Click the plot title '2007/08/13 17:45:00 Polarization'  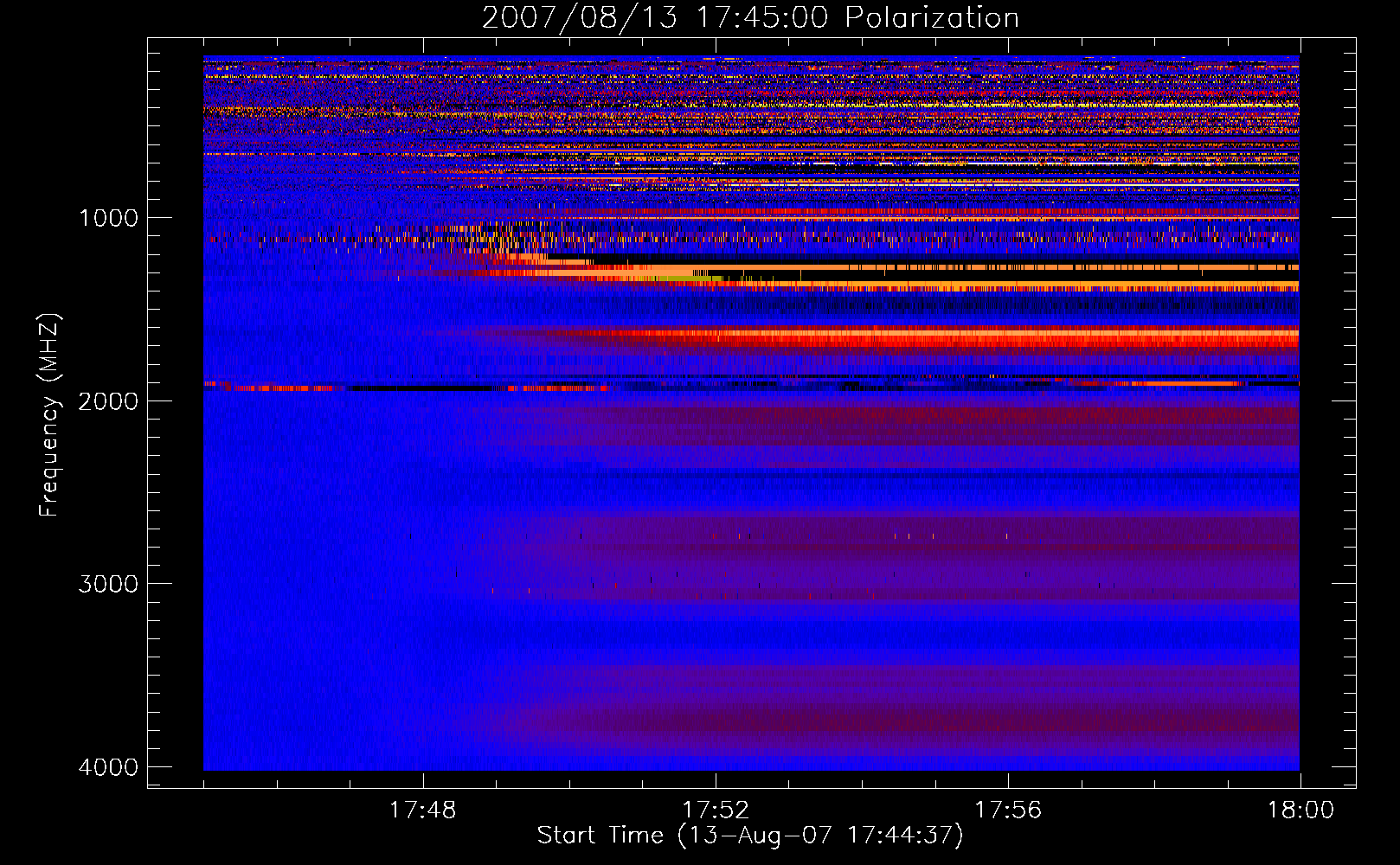tap(750, 18)
